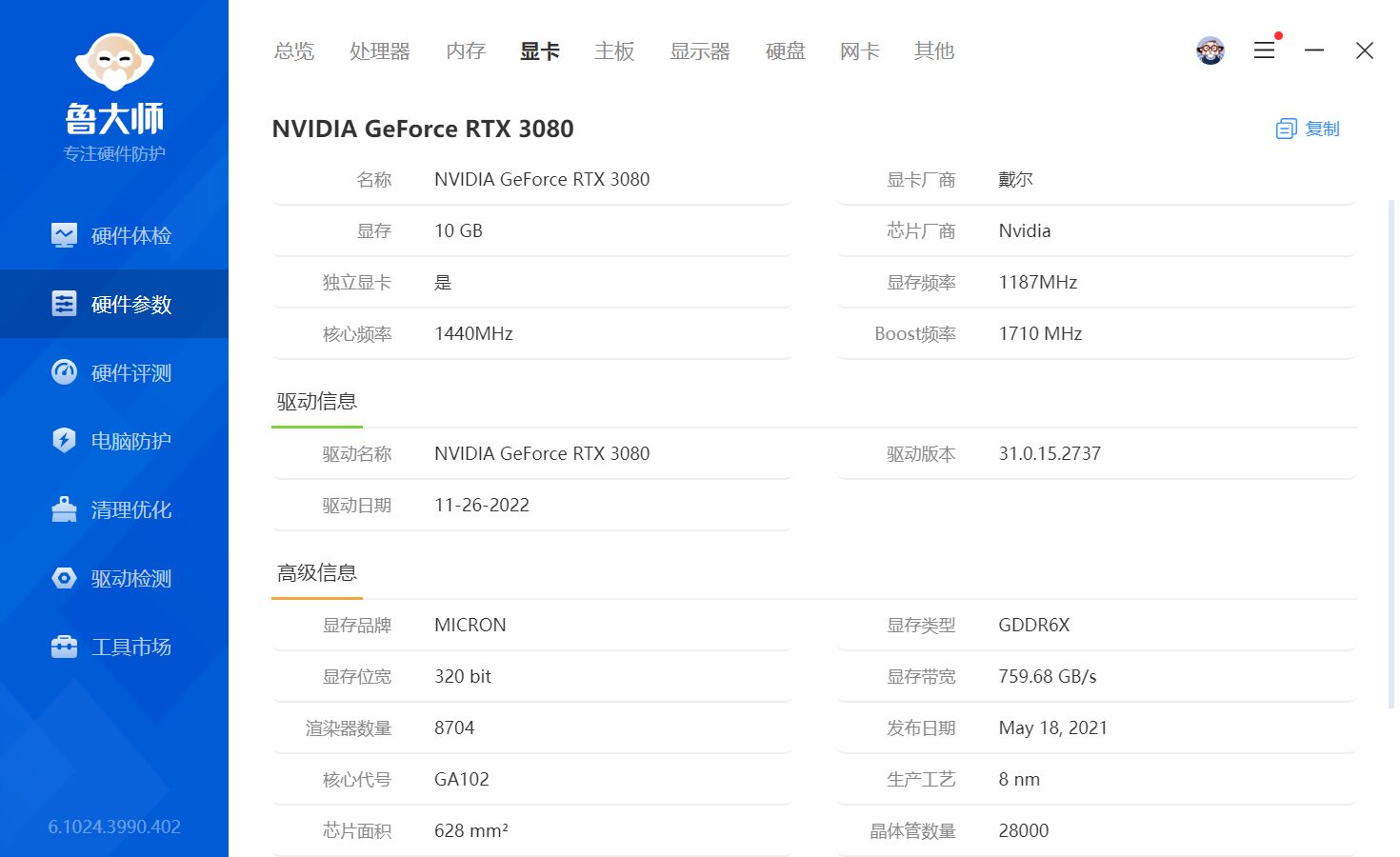
Task: Switch to the 主板 tab
Action: pos(614,50)
